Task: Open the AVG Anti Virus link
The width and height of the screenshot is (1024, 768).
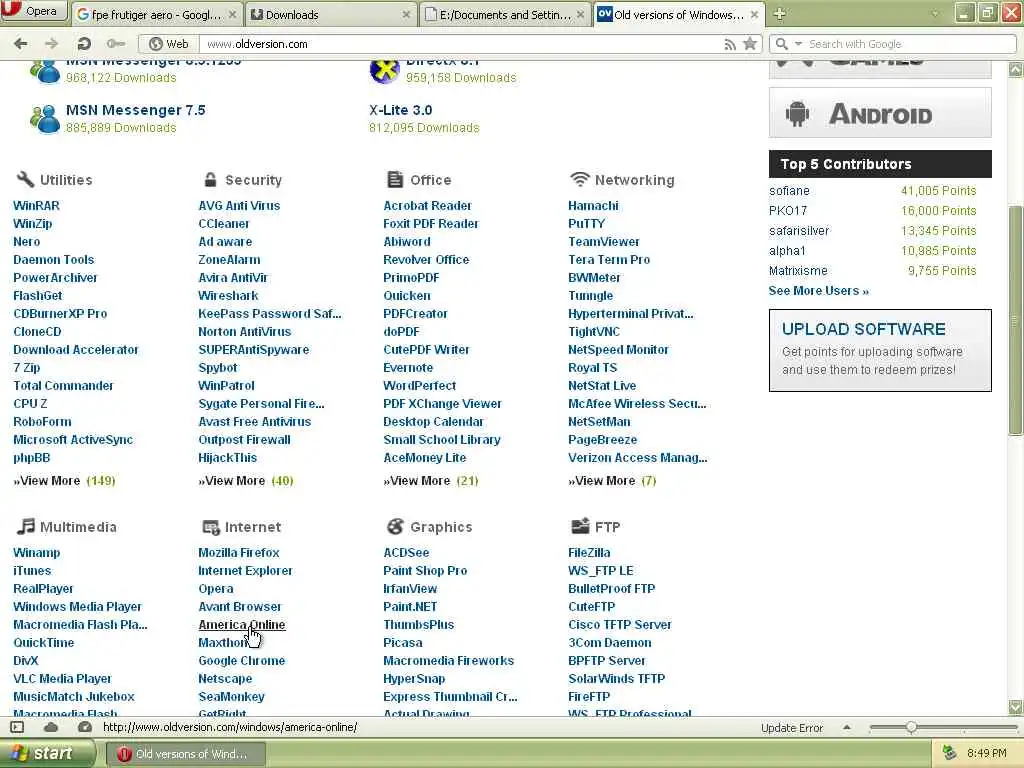Action: 239,205
